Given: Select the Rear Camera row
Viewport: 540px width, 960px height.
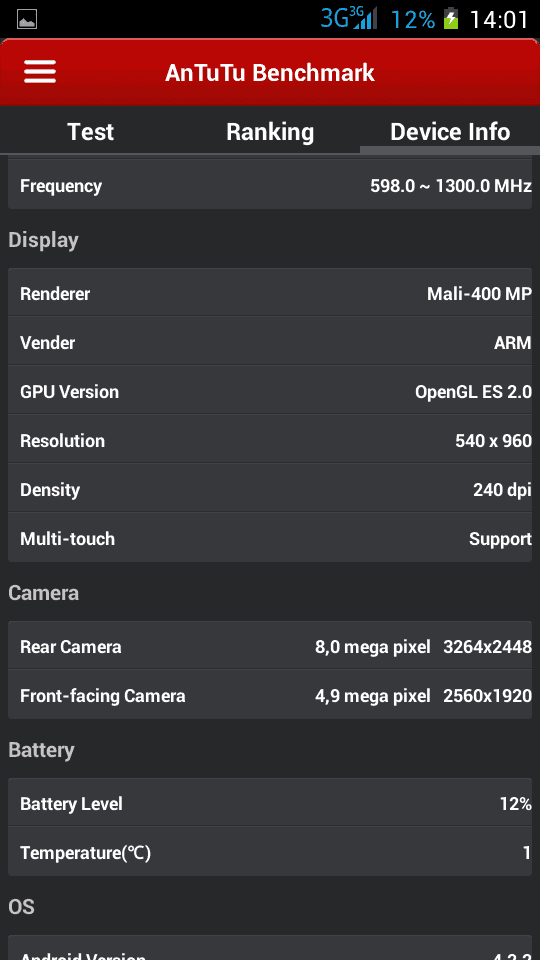Looking at the screenshot, I should pyautogui.click(x=270, y=646).
